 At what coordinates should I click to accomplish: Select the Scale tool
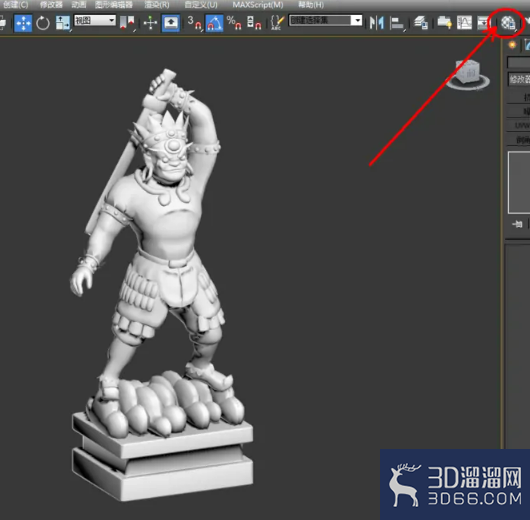pos(63,23)
